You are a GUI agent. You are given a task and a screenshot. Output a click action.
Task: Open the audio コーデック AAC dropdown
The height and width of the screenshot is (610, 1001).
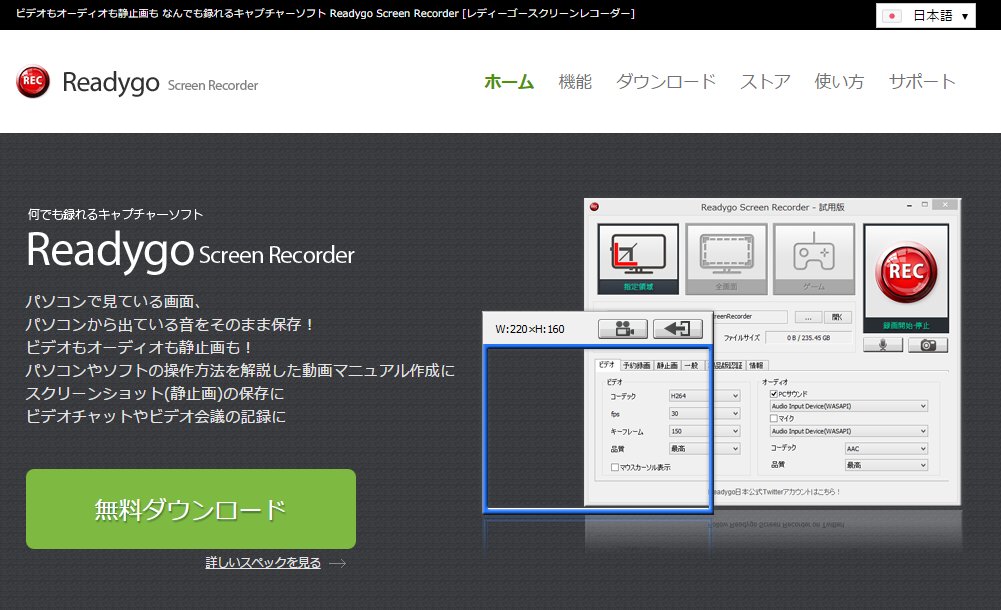coord(886,449)
